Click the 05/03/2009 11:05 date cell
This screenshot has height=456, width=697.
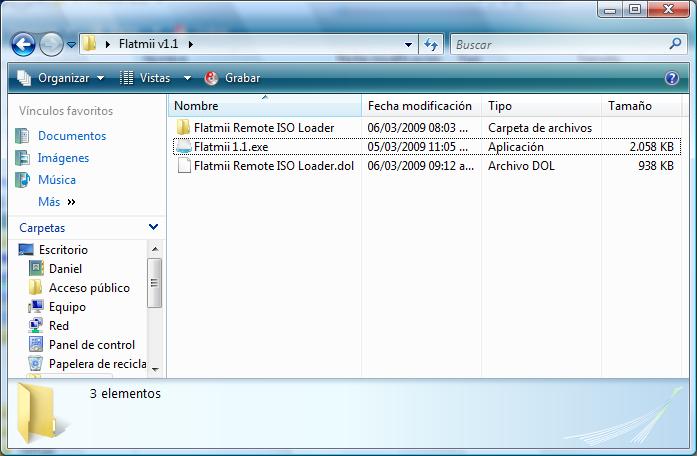click(417, 147)
